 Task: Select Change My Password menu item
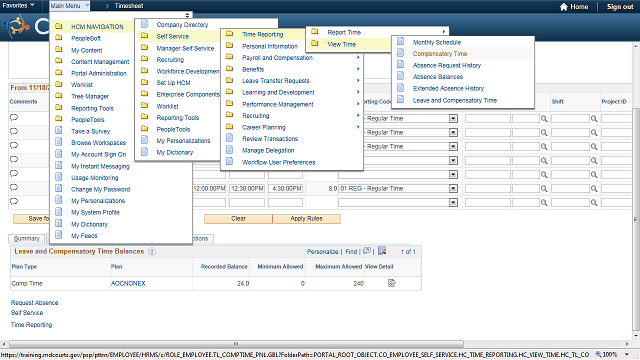[100, 189]
